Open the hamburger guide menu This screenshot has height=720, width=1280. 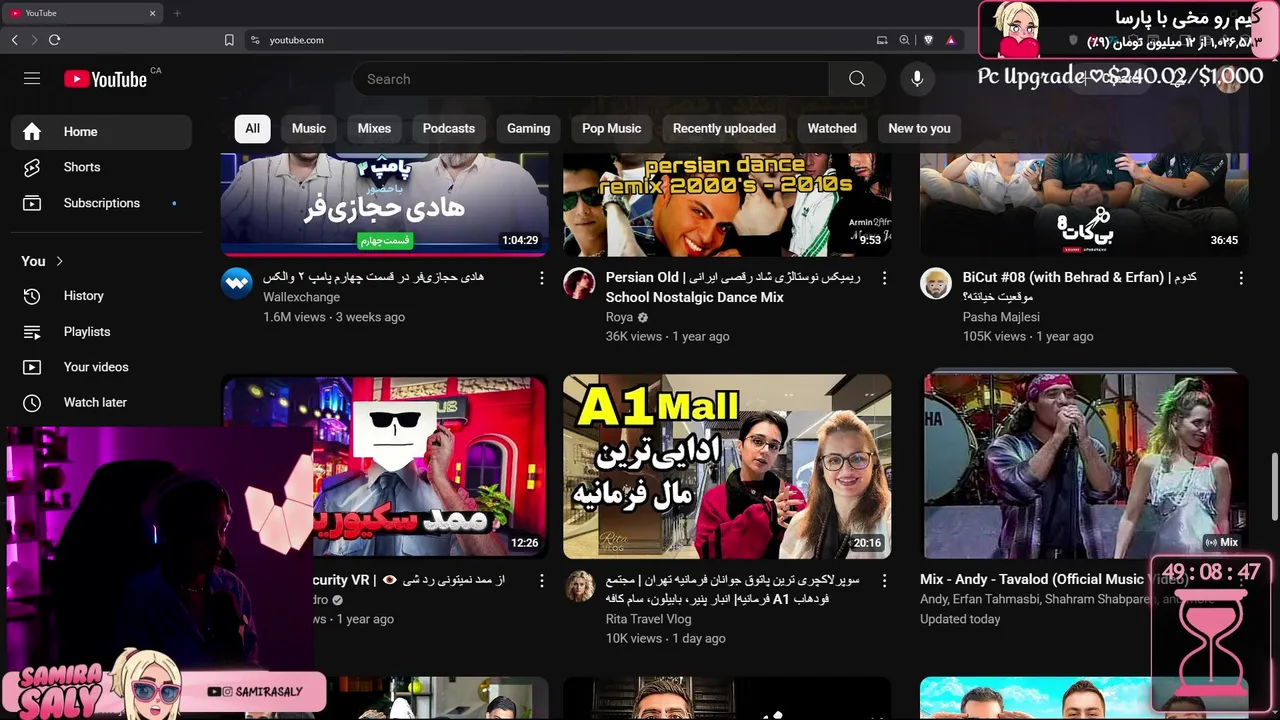(32, 79)
